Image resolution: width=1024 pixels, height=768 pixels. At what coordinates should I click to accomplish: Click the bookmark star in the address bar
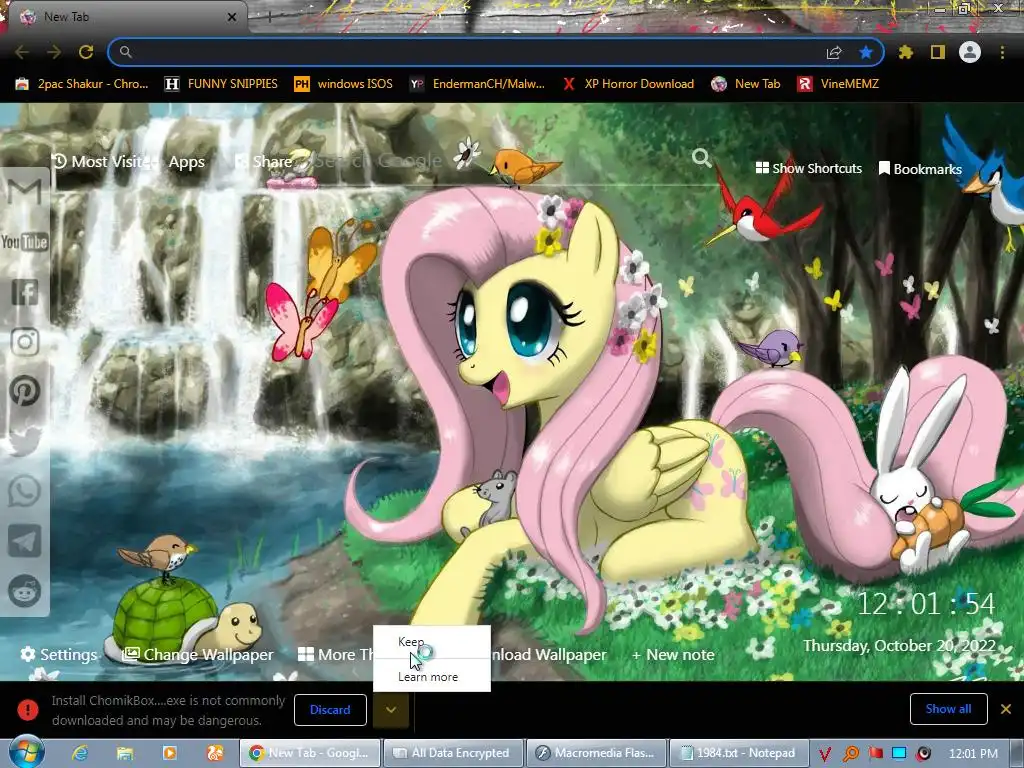866,52
